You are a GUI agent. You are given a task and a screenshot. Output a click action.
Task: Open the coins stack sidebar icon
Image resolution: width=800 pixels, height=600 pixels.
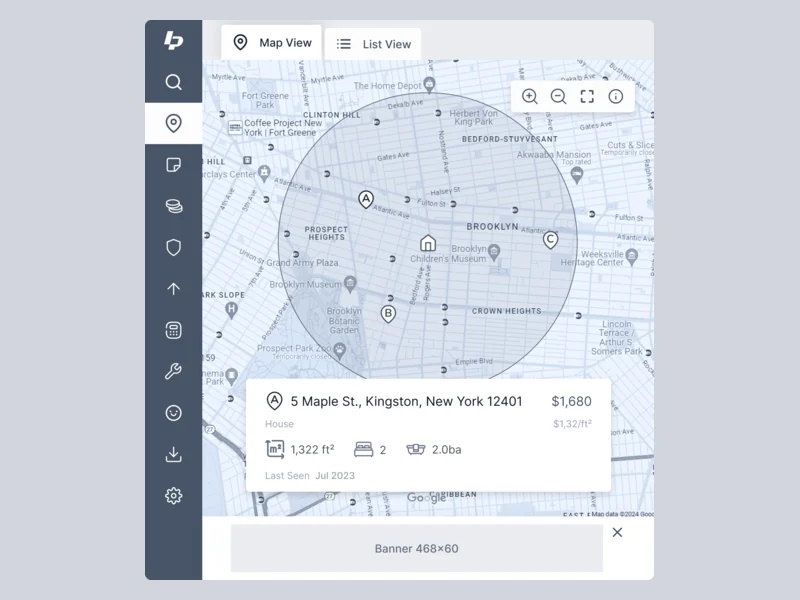(174, 206)
